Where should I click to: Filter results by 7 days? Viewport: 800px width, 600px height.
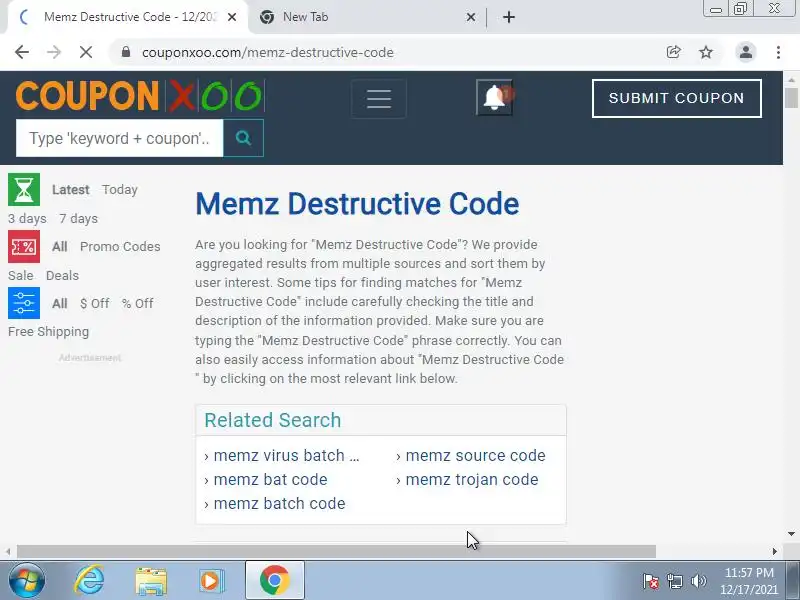point(79,218)
